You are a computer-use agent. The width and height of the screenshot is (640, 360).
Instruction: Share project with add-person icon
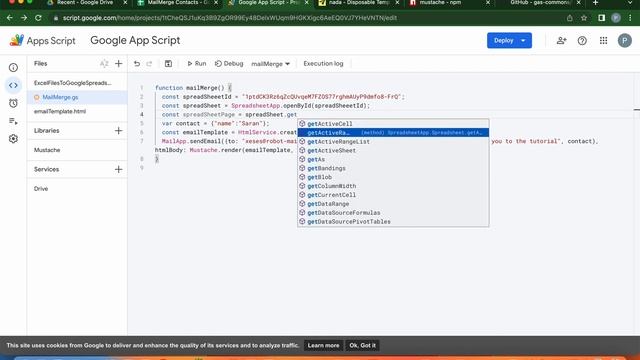point(561,40)
